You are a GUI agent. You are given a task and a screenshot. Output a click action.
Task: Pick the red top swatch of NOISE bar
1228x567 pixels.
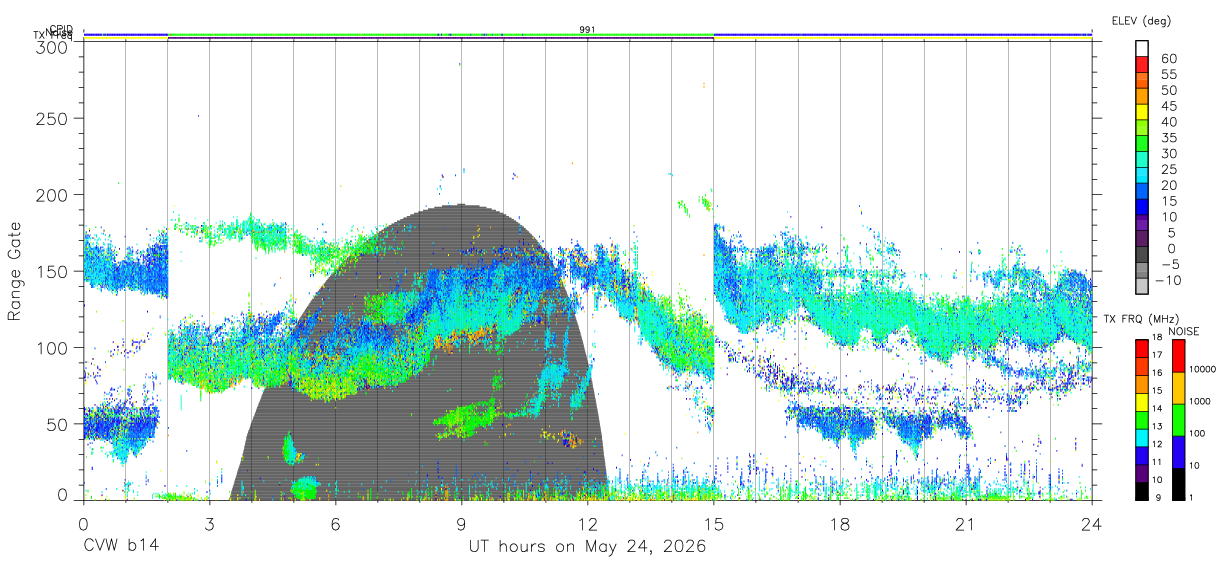click(1178, 355)
